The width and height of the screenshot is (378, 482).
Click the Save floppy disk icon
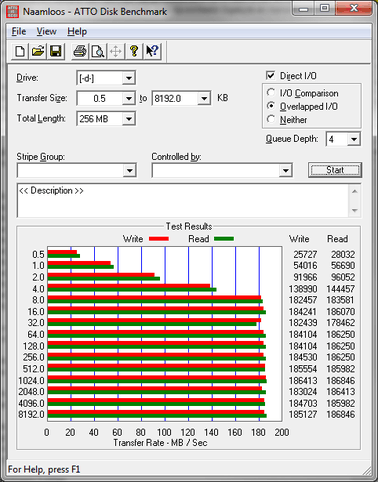pyautogui.click(x=56, y=51)
